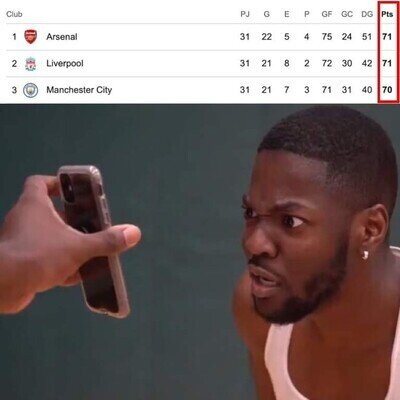Click Liverpool's 42 goal difference value
Viewport: 400px width, 400px height.
tap(367, 63)
